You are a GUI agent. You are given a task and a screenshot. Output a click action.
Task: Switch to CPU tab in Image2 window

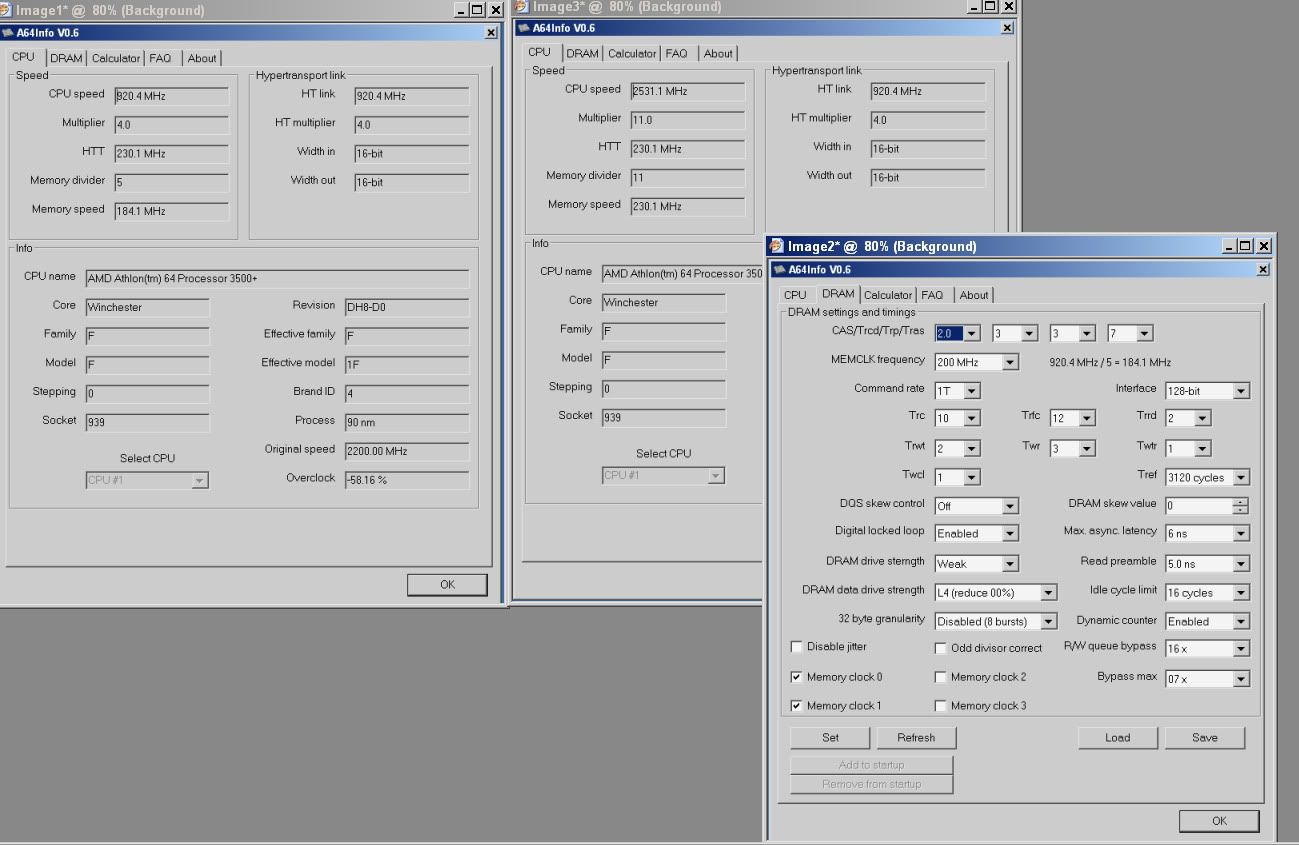(x=795, y=295)
